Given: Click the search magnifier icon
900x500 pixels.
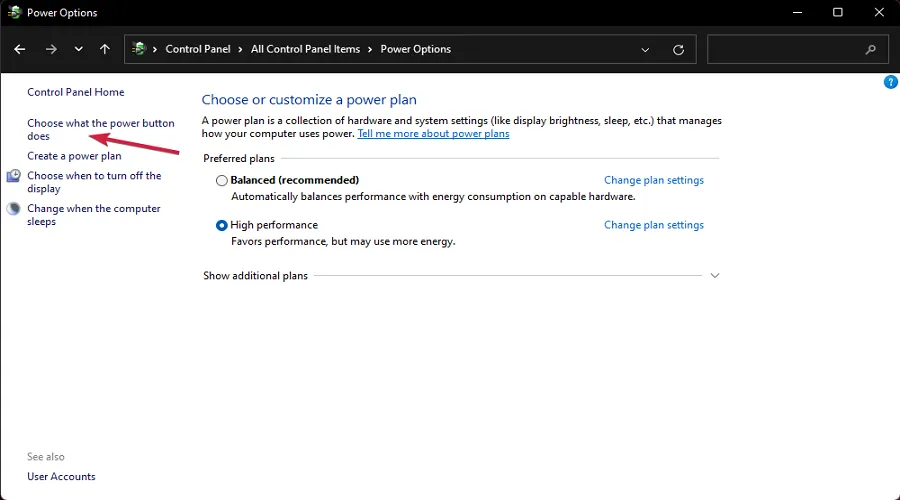Looking at the screenshot, I should pos(870,49).
